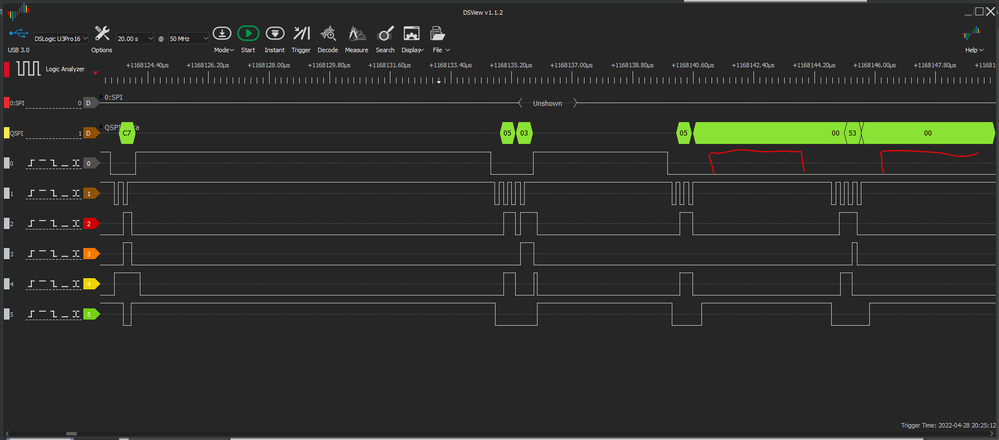Select the decoded 03 annotation

(x=524, y=133)
